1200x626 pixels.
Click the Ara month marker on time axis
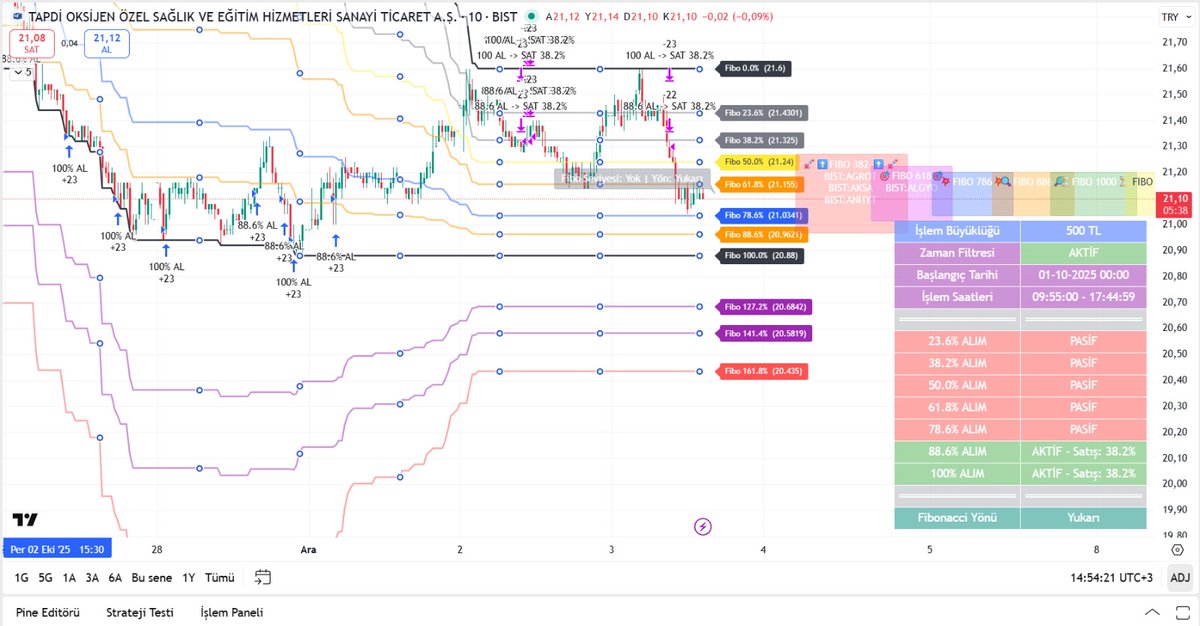(308, 549)
